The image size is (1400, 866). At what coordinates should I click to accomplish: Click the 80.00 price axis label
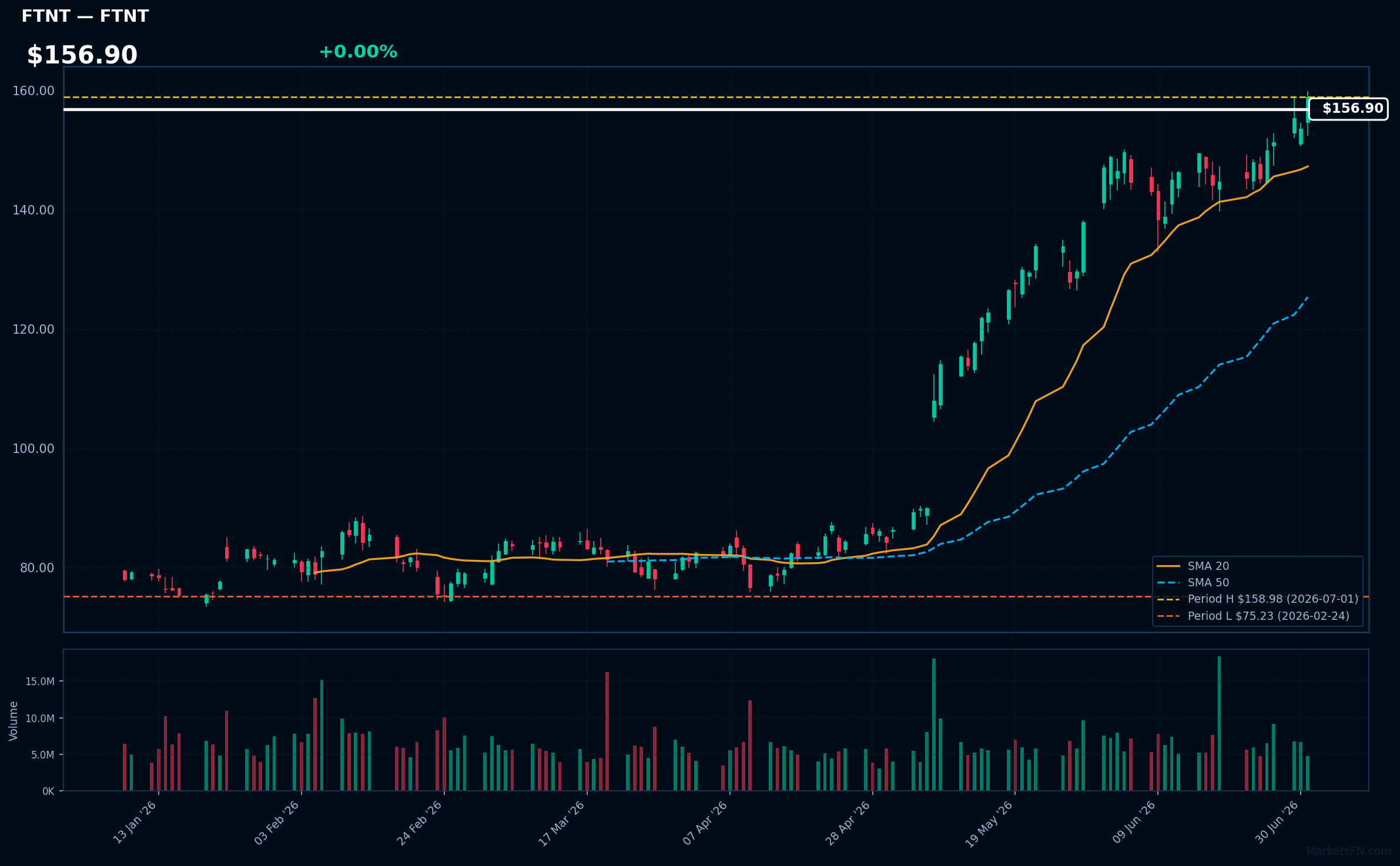pyautogui.click(x=37, y=568)
